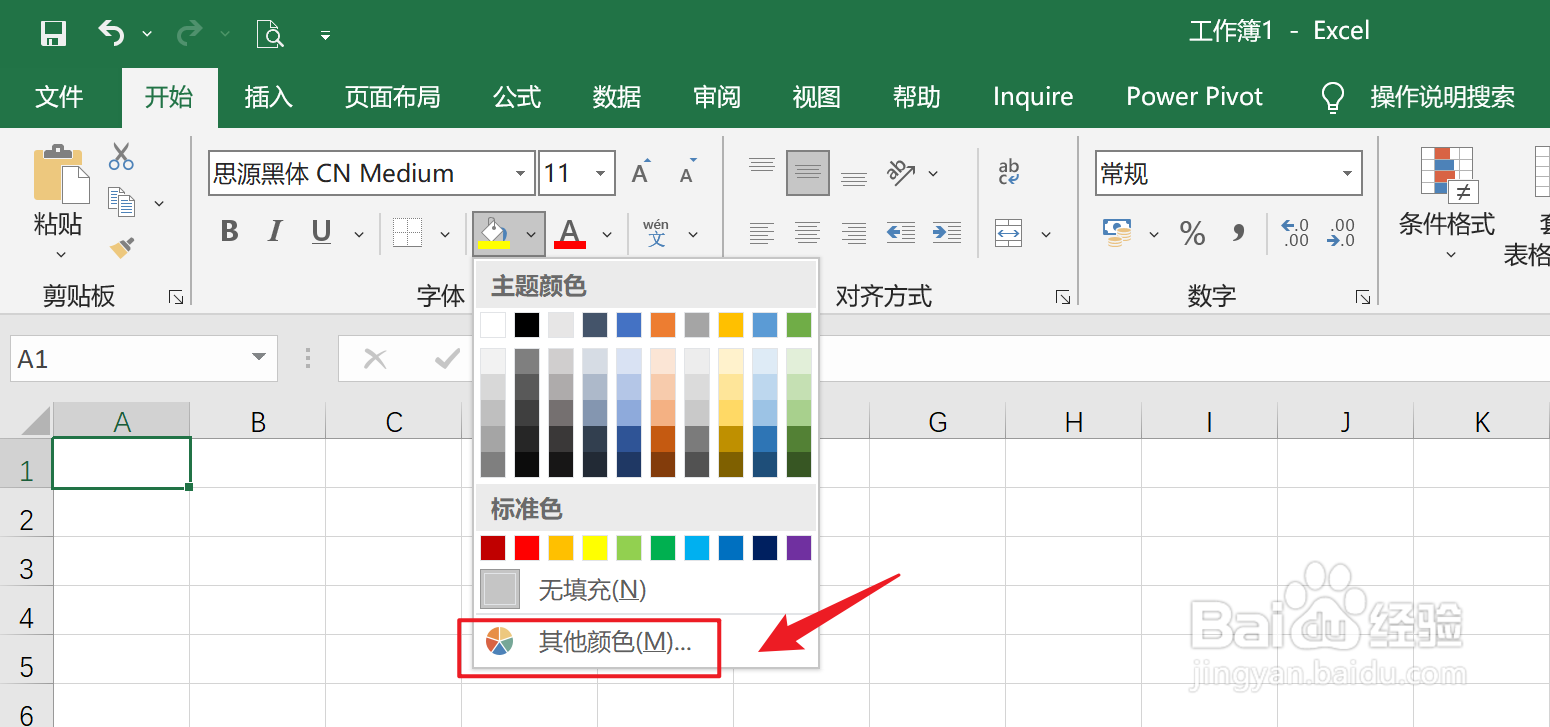Viewport: 1550px width, 727px height.
Task: Toggle underline formatting
Action: click(x=320, y=231)
